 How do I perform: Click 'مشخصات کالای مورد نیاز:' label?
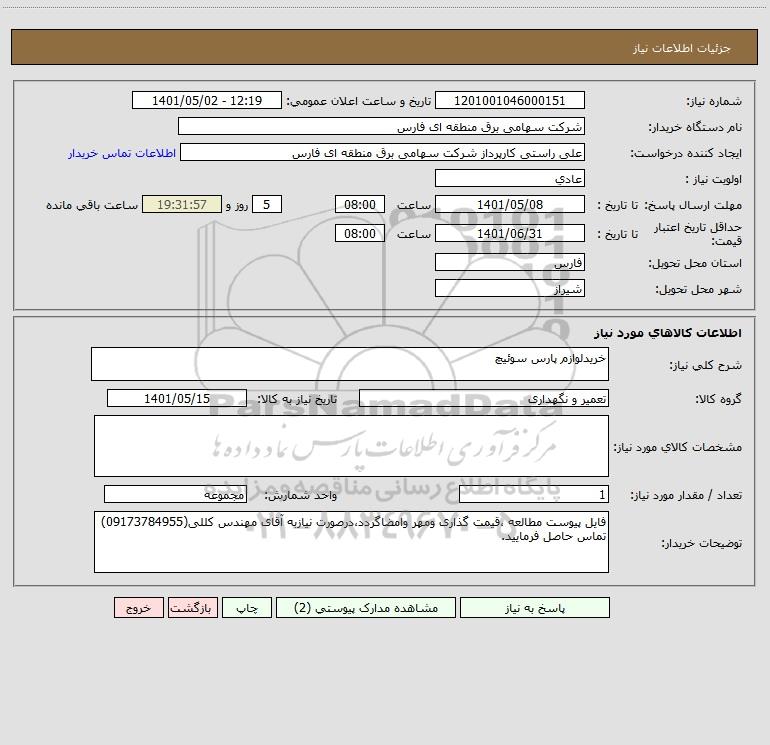pyautogui.click(x=678, y=447)
